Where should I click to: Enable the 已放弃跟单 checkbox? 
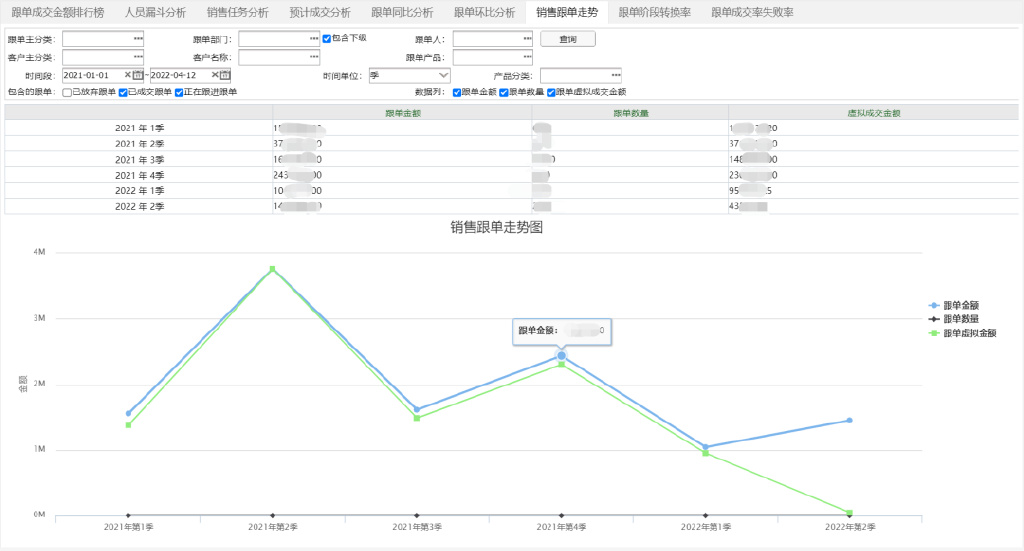click(67, 92)
